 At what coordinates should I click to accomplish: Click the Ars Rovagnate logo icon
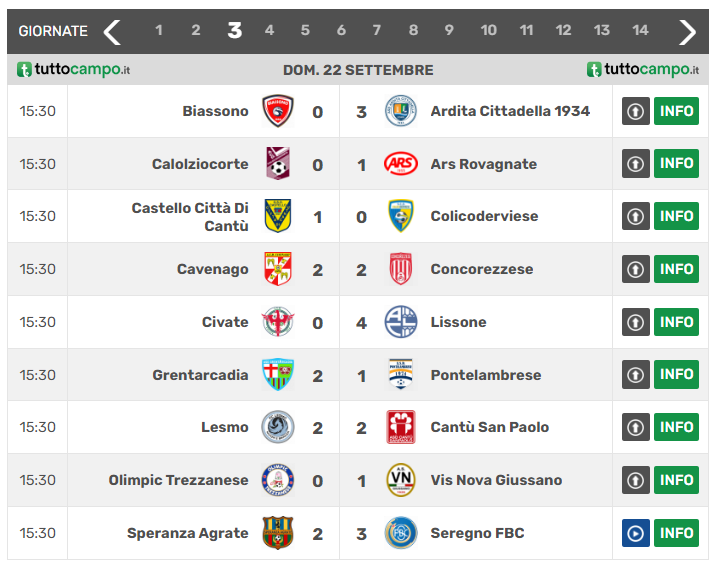(400, 164)
